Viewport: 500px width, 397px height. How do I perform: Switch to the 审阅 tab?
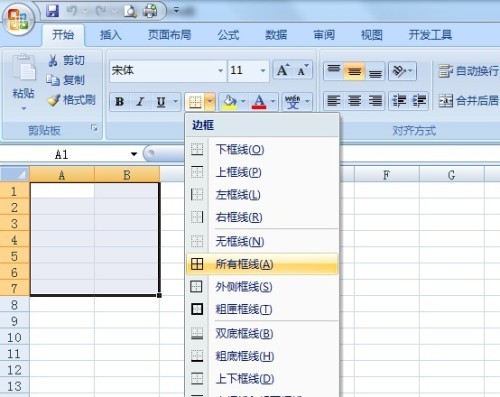coord(324,35)
